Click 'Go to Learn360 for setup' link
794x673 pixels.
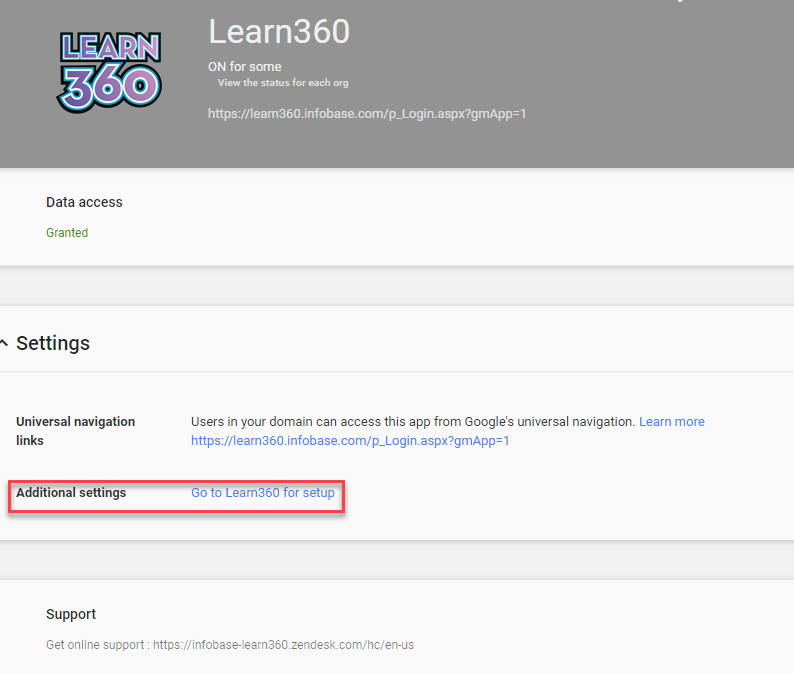(263, 493)
